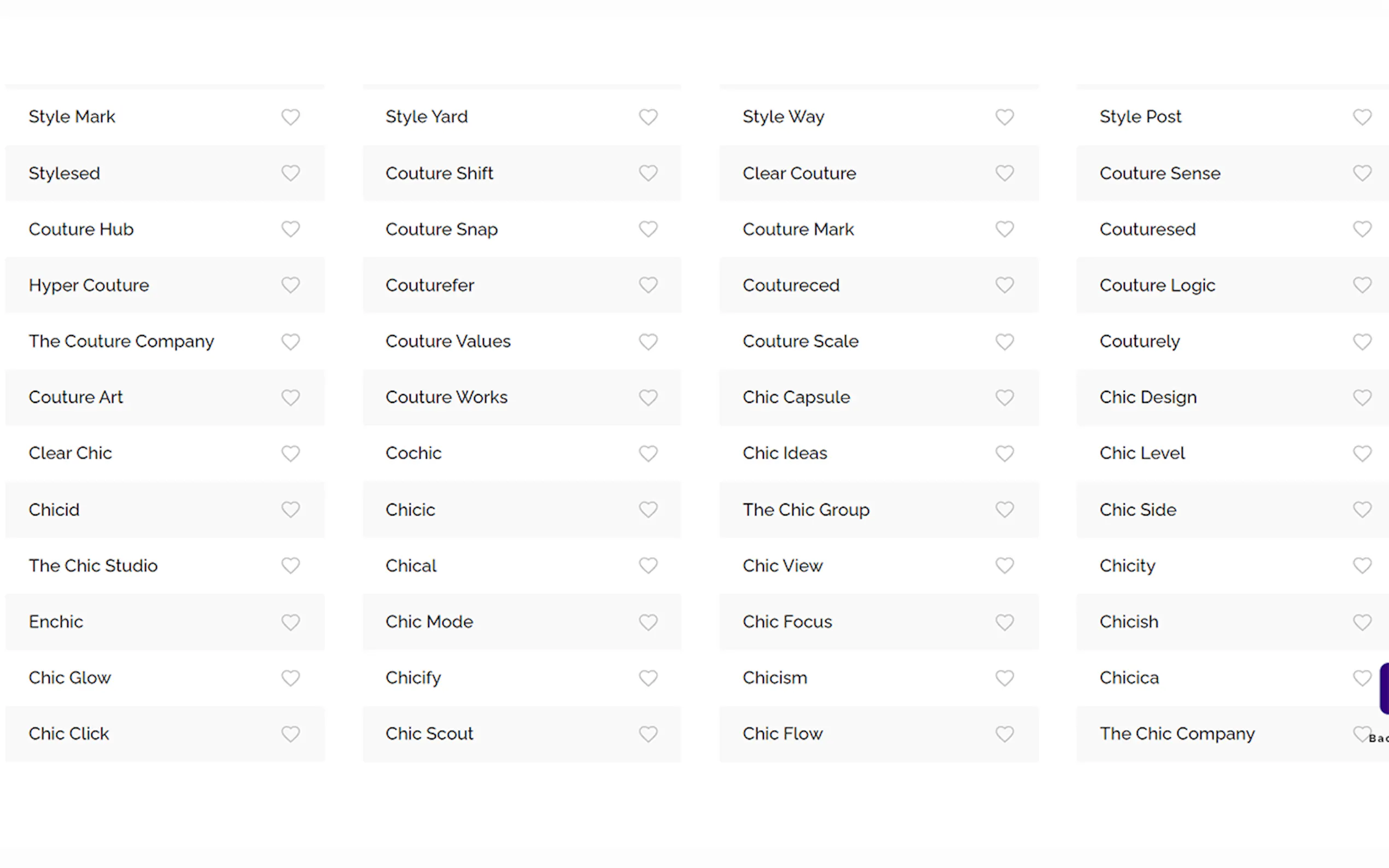Favorite Chicism with its heart icon
Image resolution: width=1389 pixels, height=868 pixels.
(1004, 678)
